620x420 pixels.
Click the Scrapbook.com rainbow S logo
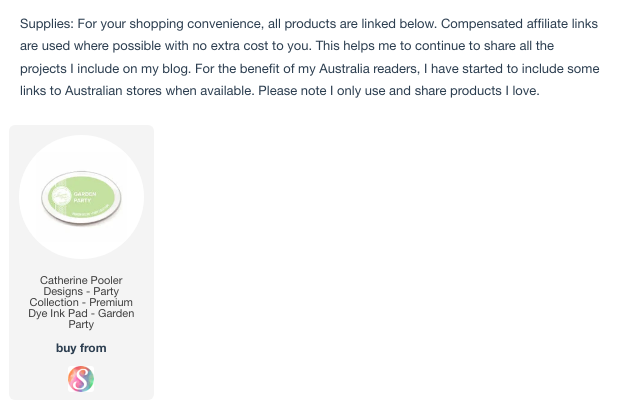tap(81, 379)
